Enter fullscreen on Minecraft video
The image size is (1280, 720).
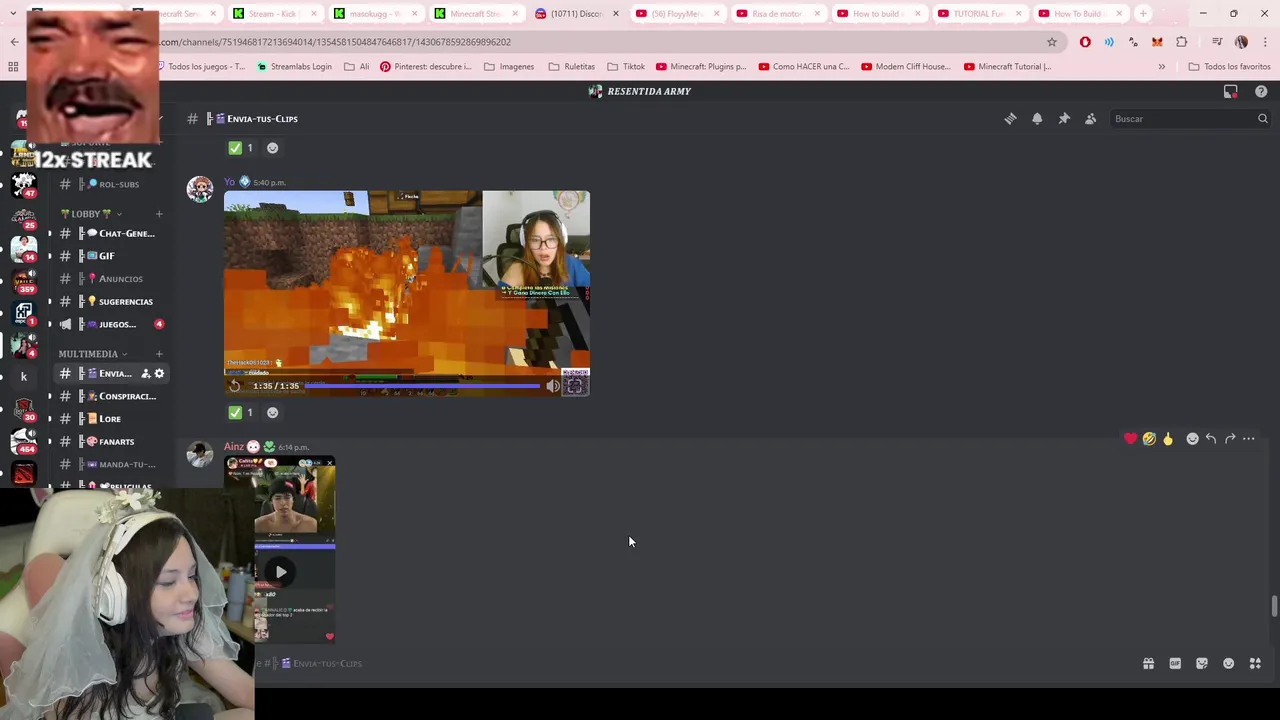pos(575,386)
